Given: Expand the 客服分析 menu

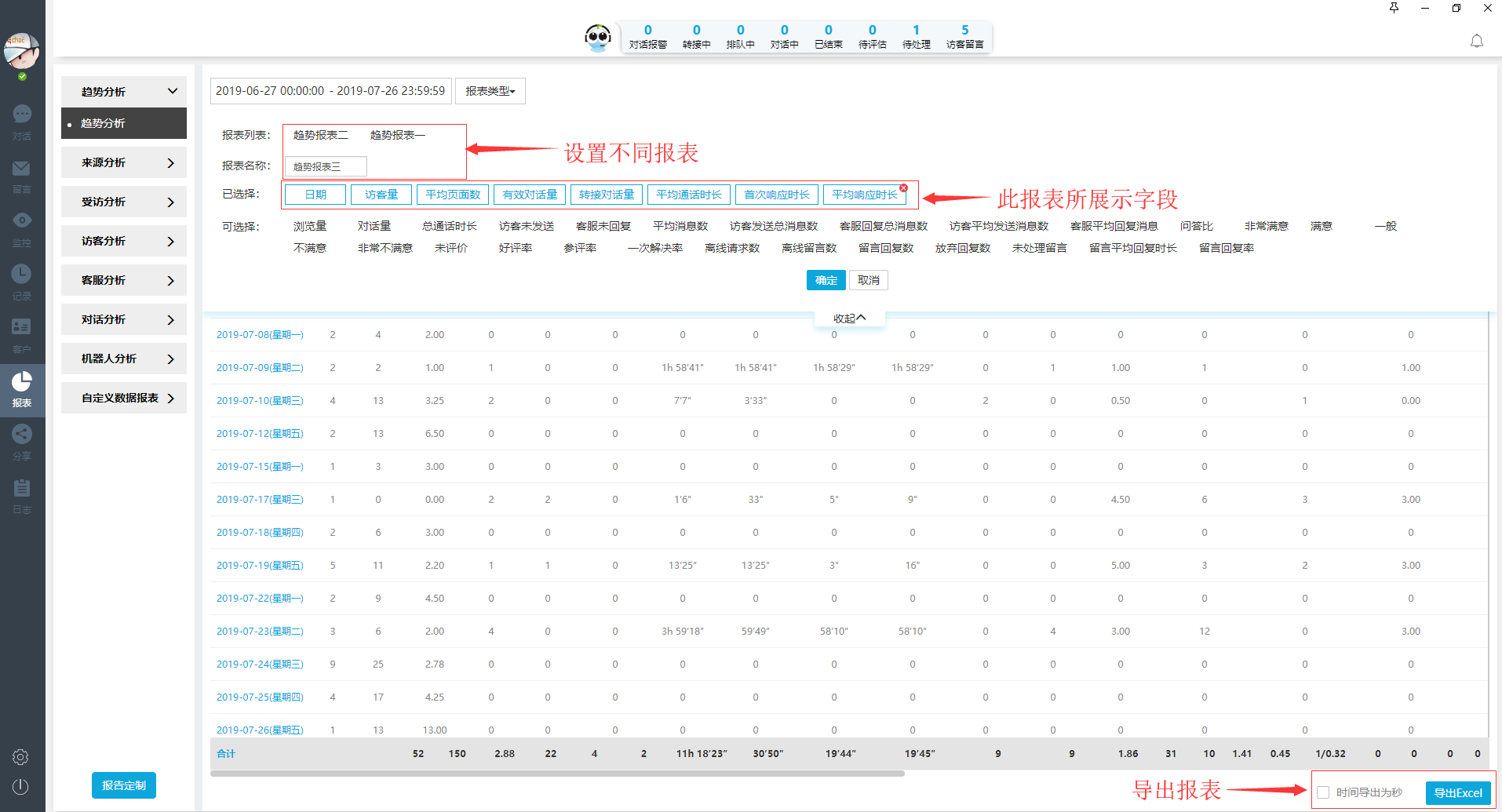Looking at the screenshot, I should point(124,280).
